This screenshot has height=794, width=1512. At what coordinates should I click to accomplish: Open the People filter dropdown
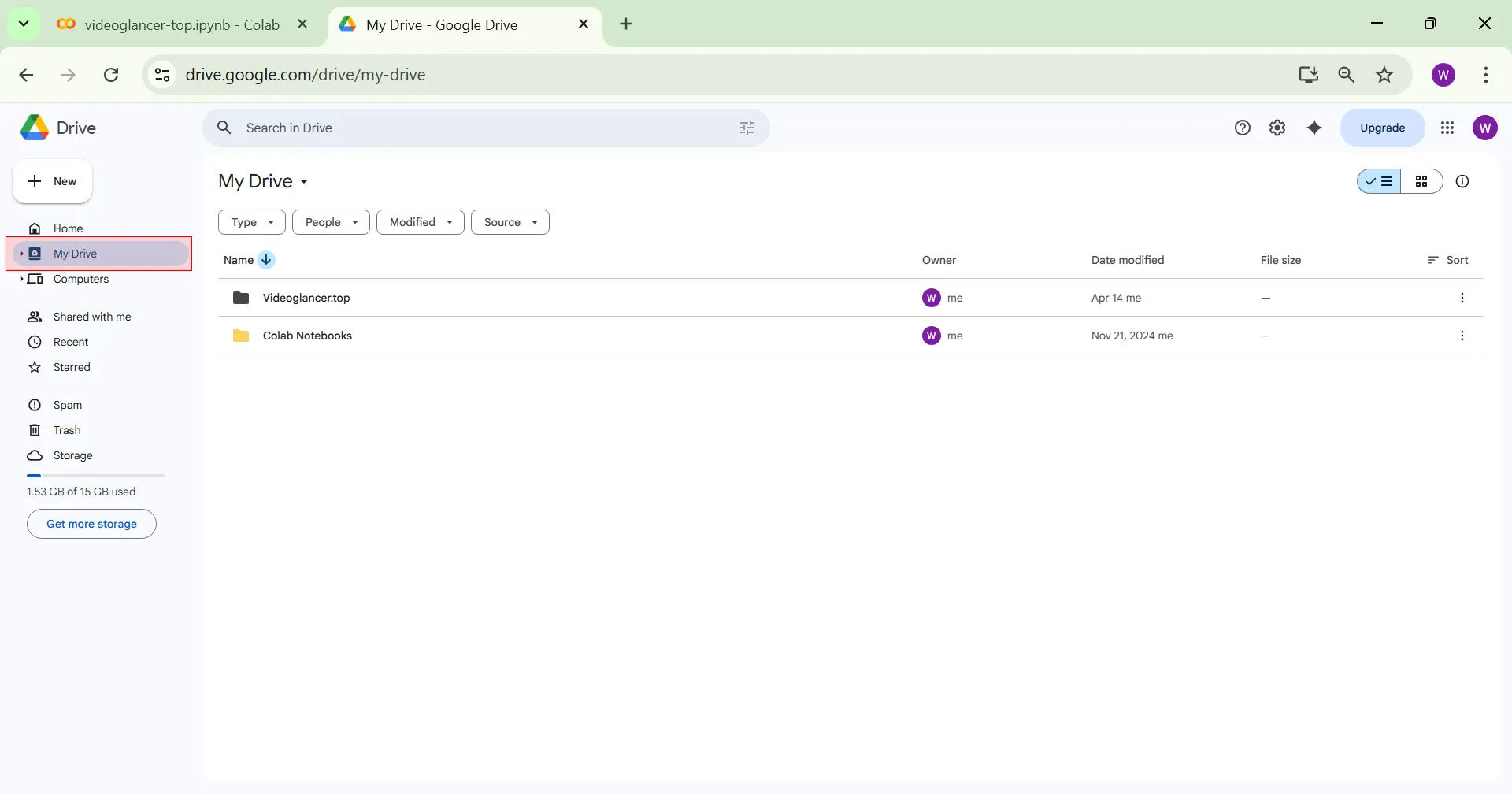331,222
